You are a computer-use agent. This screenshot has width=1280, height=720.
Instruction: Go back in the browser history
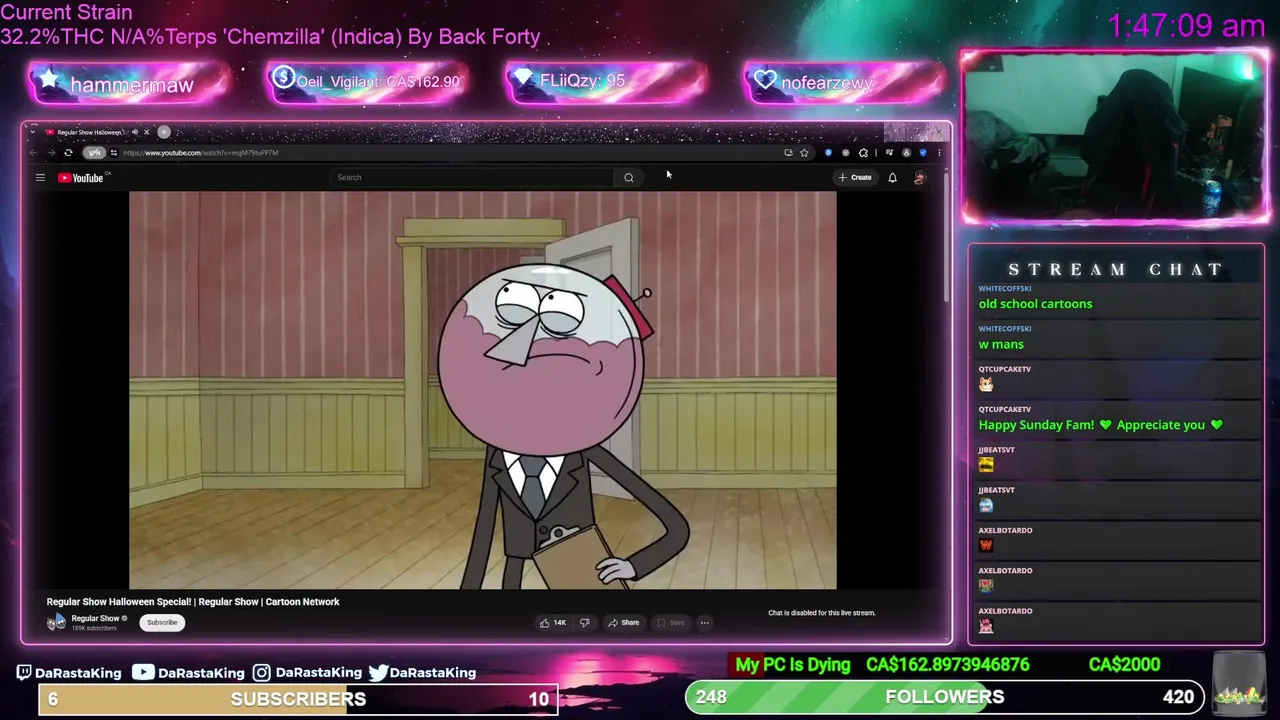pyautogui.click(x=33, y=153)
